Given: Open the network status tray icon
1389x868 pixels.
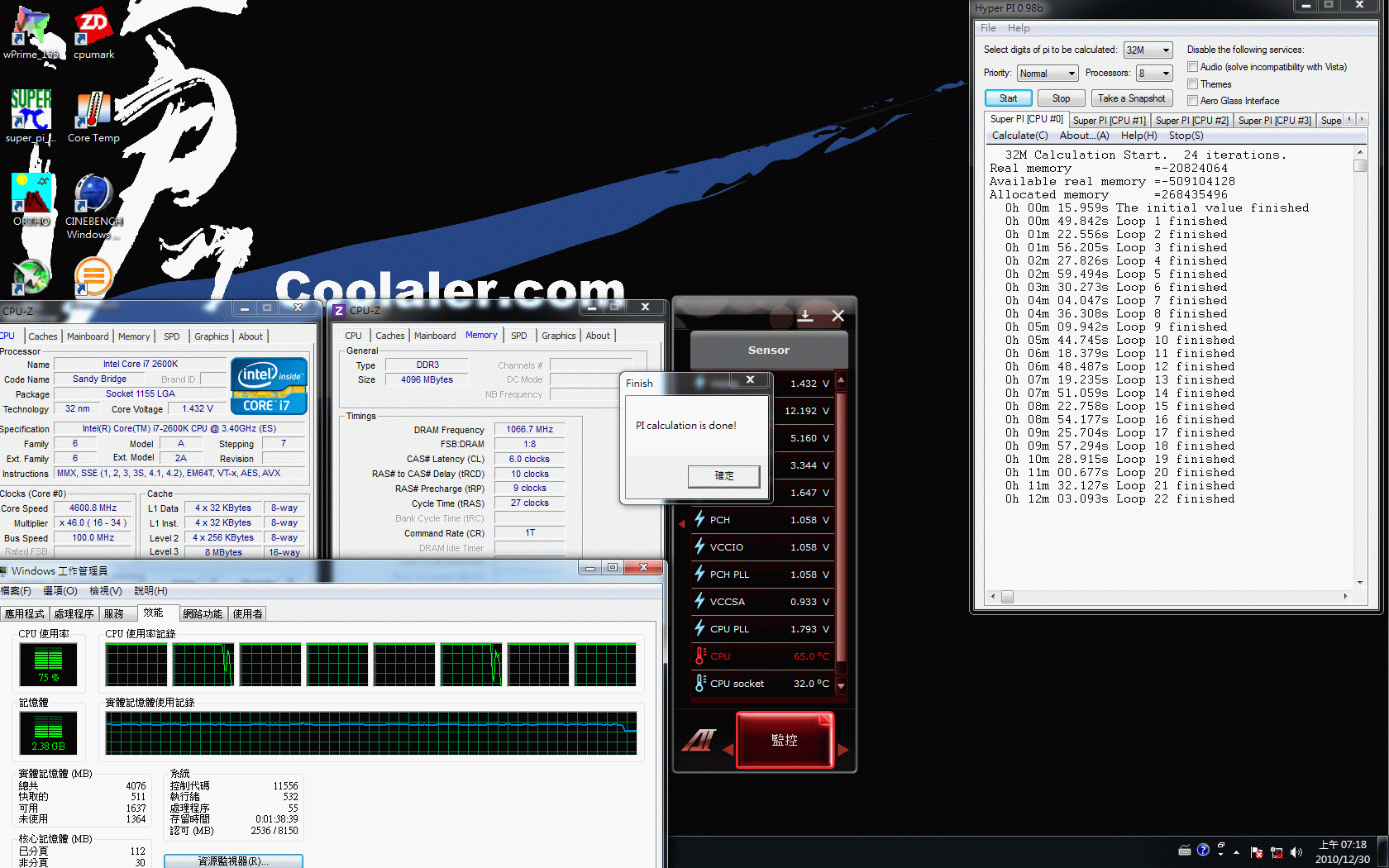Looking at the screenshot, I should click(1277, 852).
